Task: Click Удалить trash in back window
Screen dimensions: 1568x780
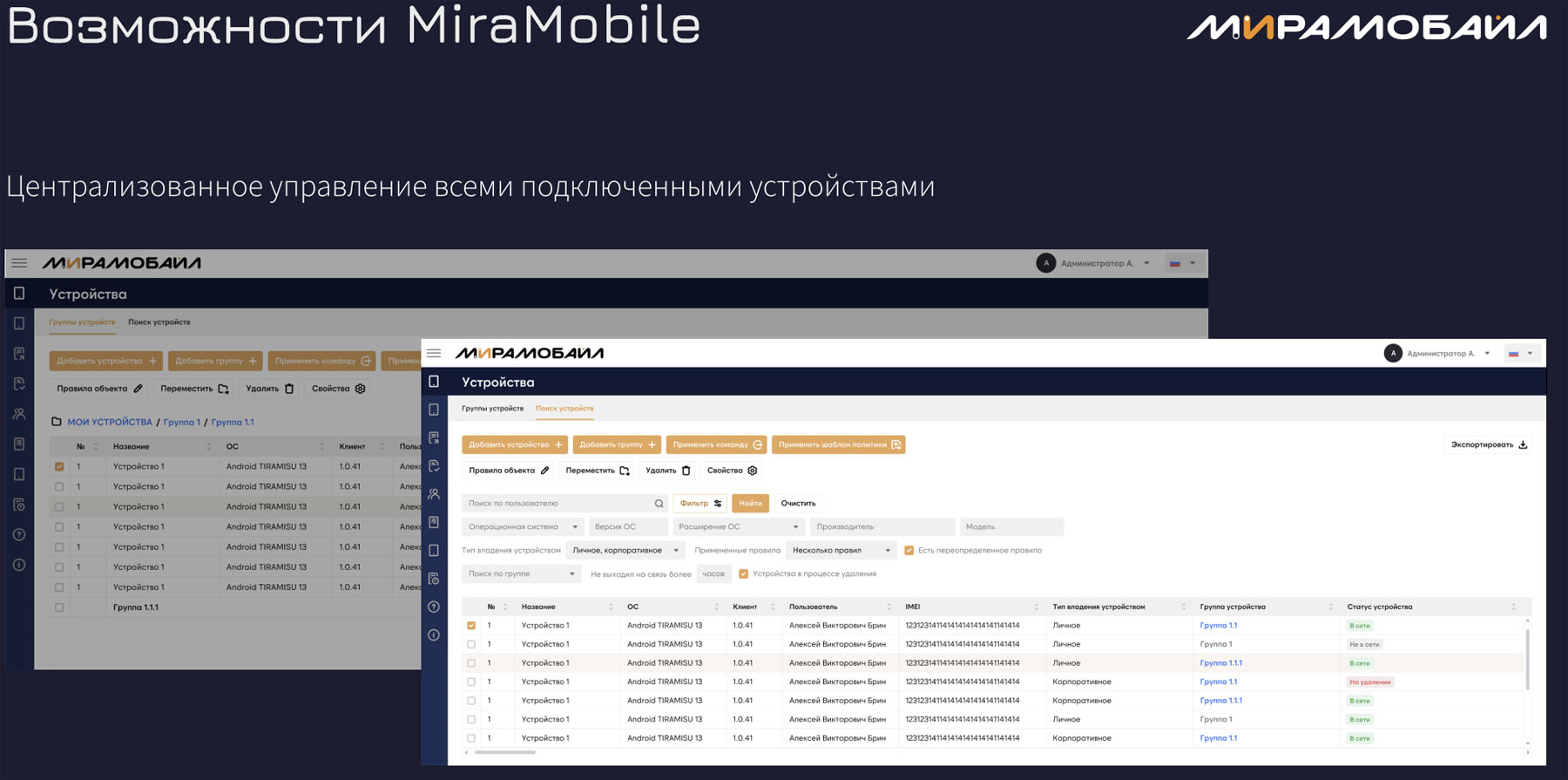Action: [270, 389]
